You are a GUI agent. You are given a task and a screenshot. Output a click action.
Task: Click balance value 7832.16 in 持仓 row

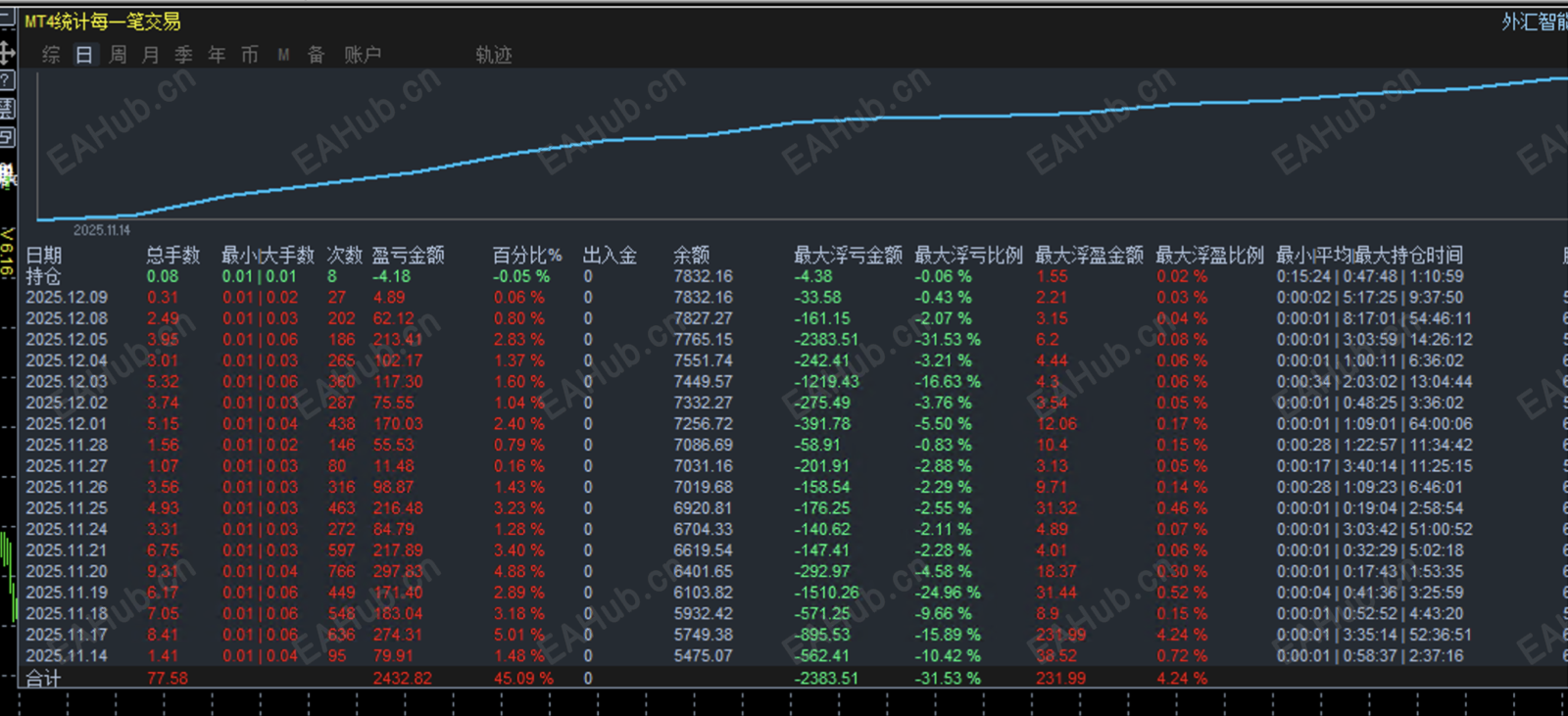click(703, 277)
